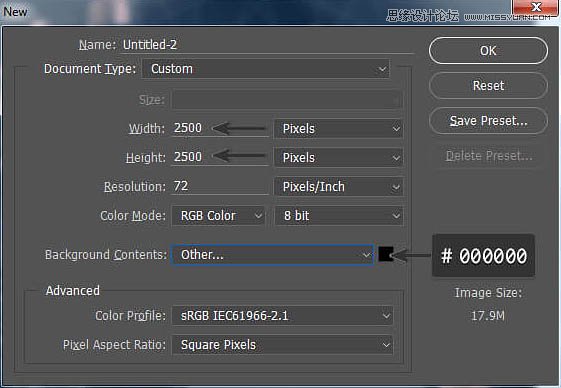Click the black background color swatch

click(386, 254)
